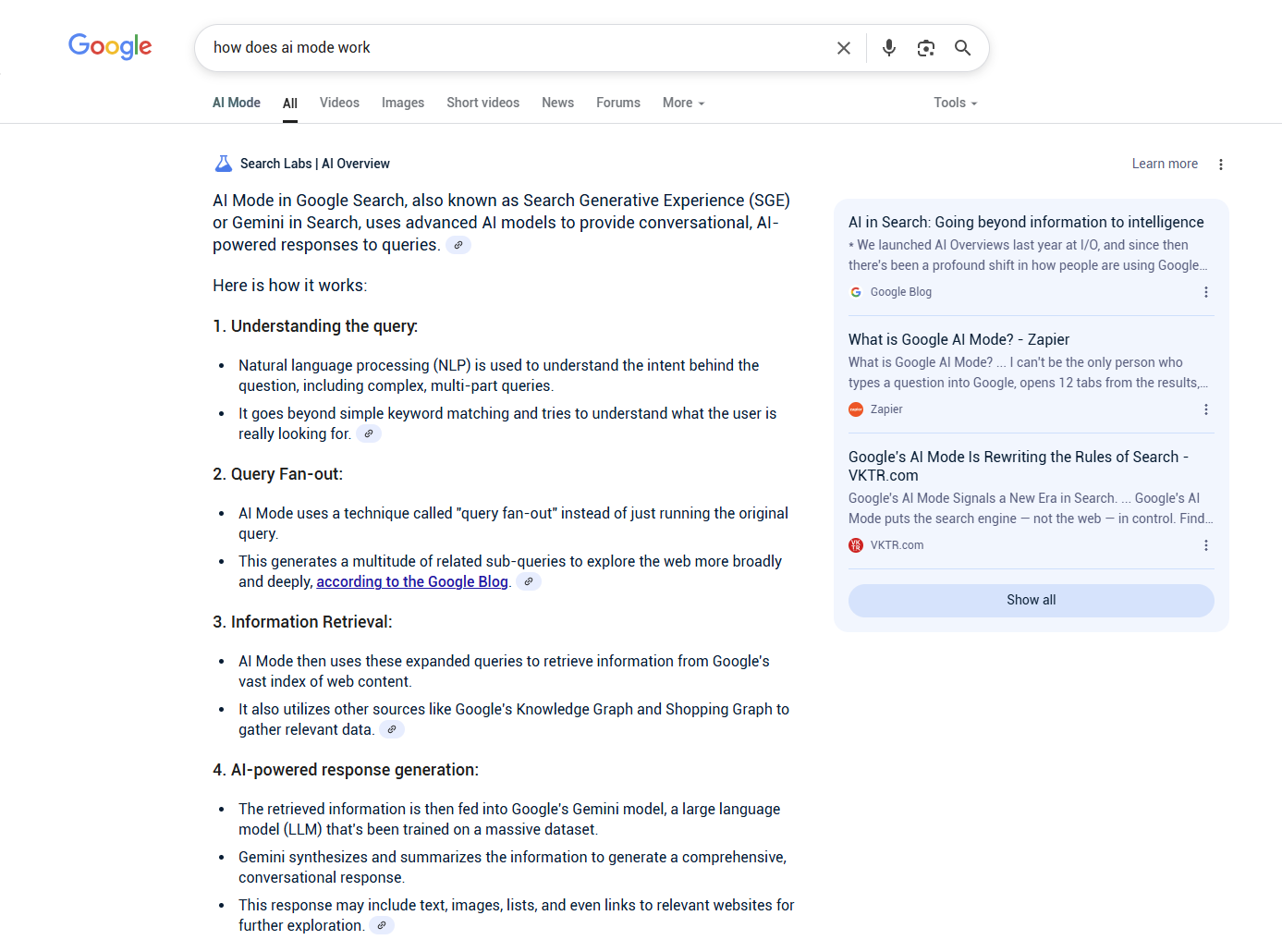Click heading '2. Query Fan-out:'

click(277, 474)
